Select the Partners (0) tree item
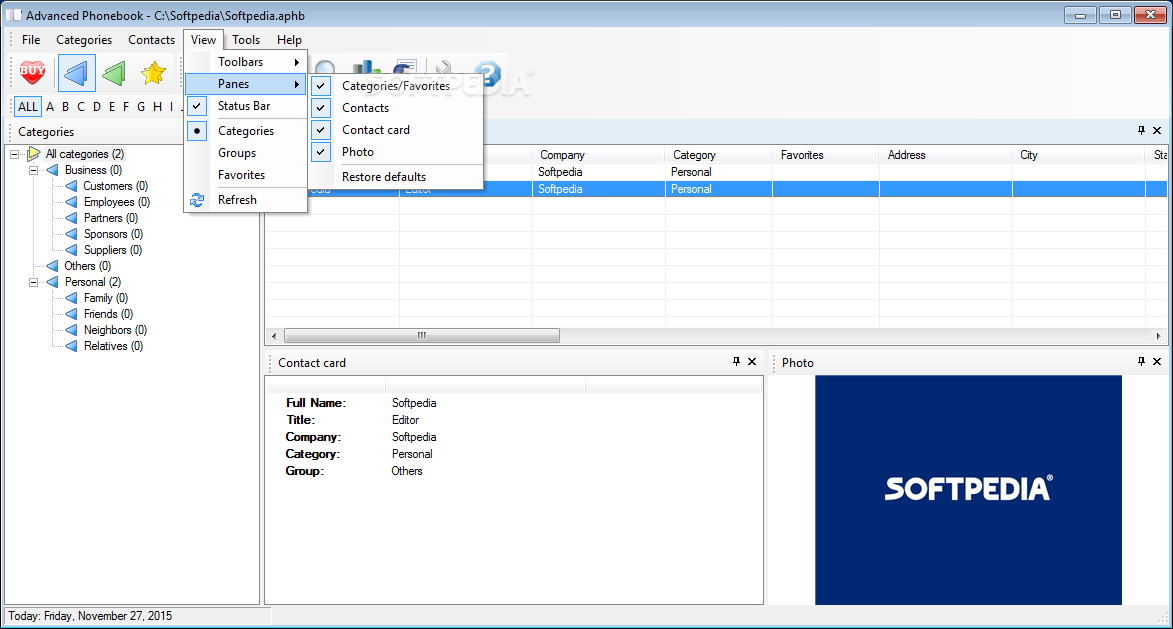1173x629 pixels. point(111,218)
